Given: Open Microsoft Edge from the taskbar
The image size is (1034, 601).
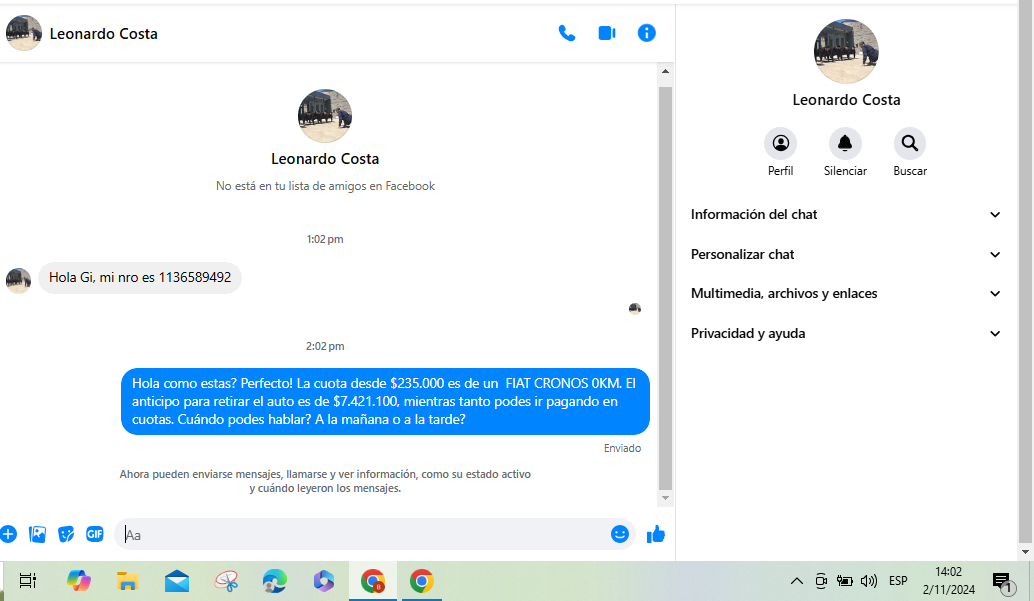Looking at the screenshot, I should pyautogui.click(x=274, y=581).
